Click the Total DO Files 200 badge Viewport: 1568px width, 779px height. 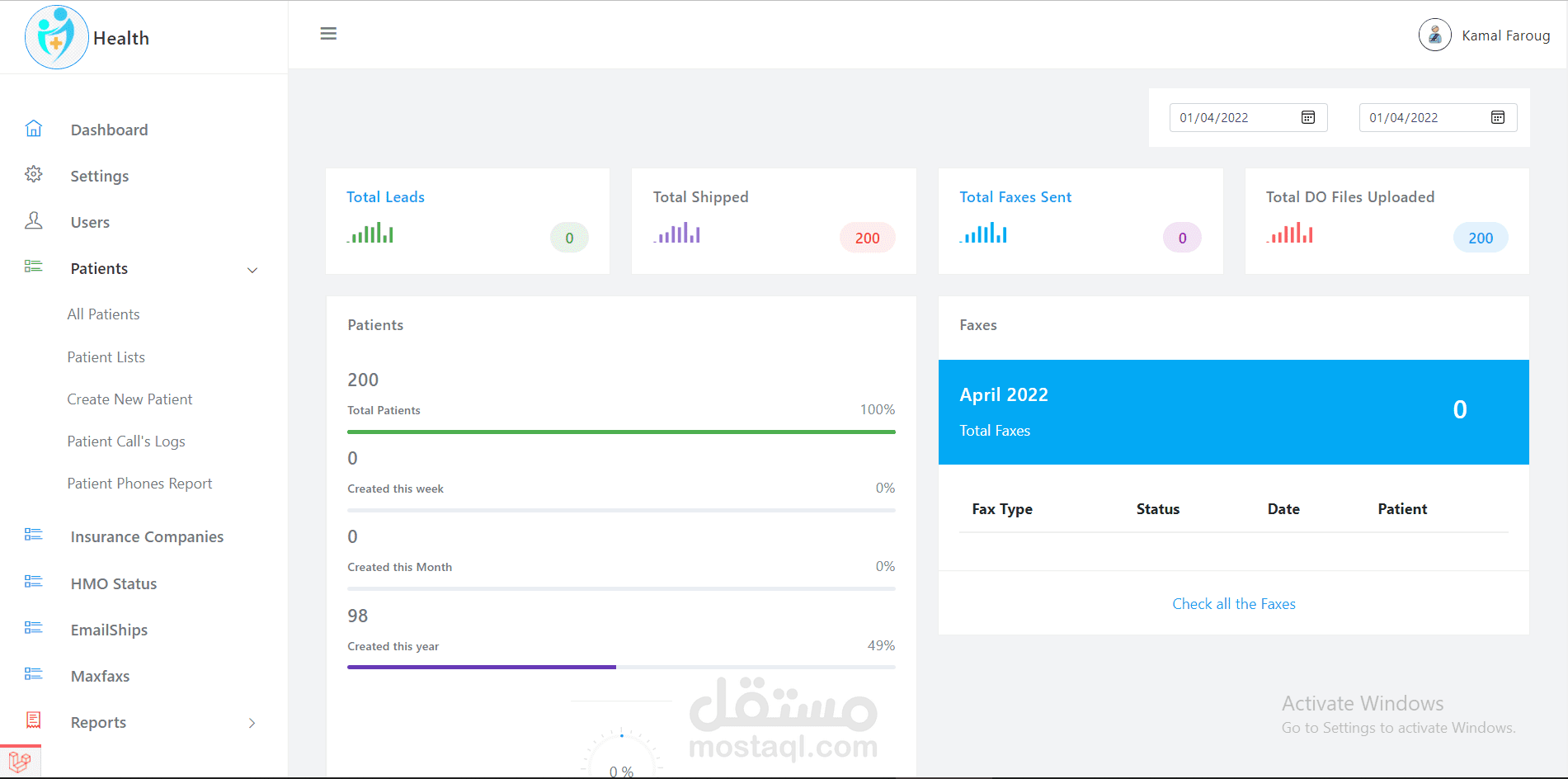pos(1481,238)
